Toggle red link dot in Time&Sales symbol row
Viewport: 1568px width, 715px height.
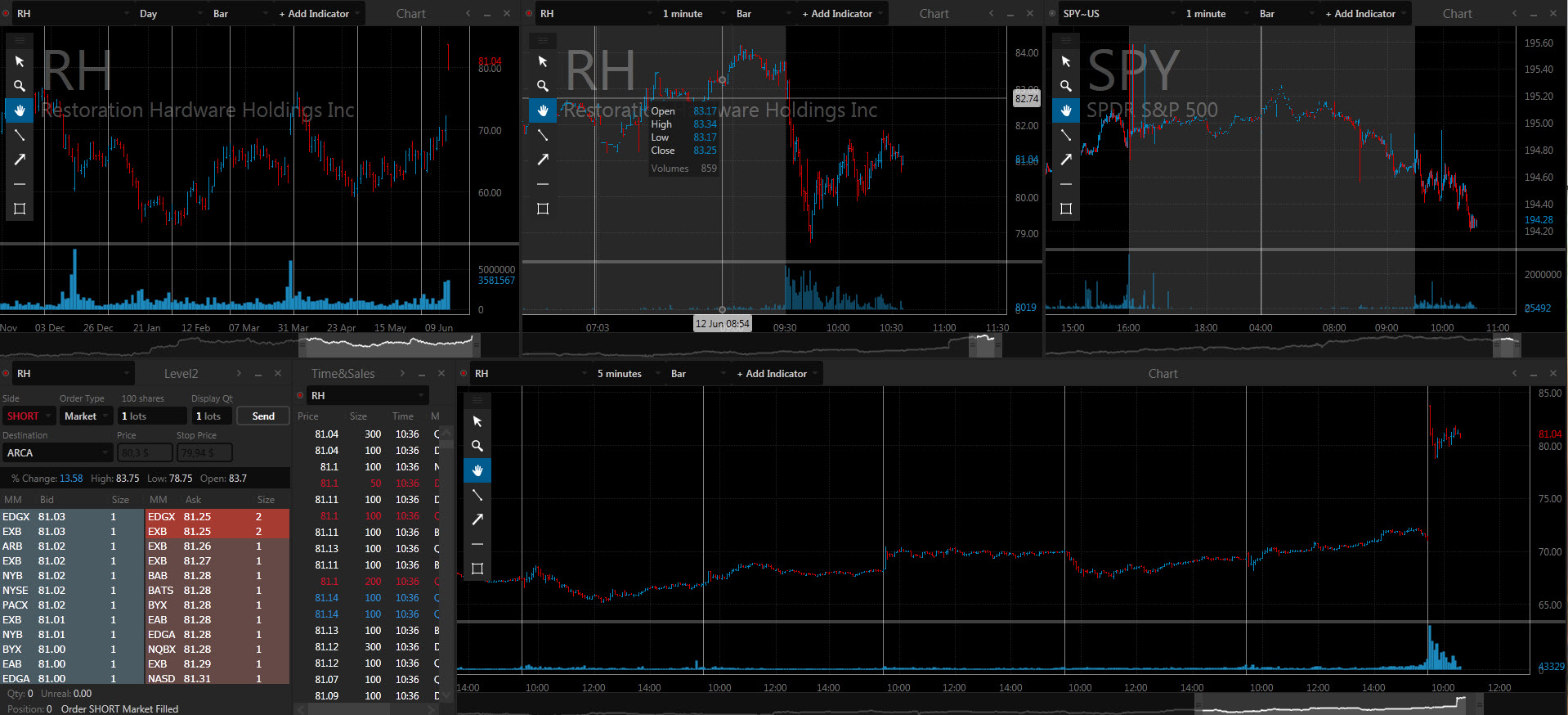pos(300,396)
